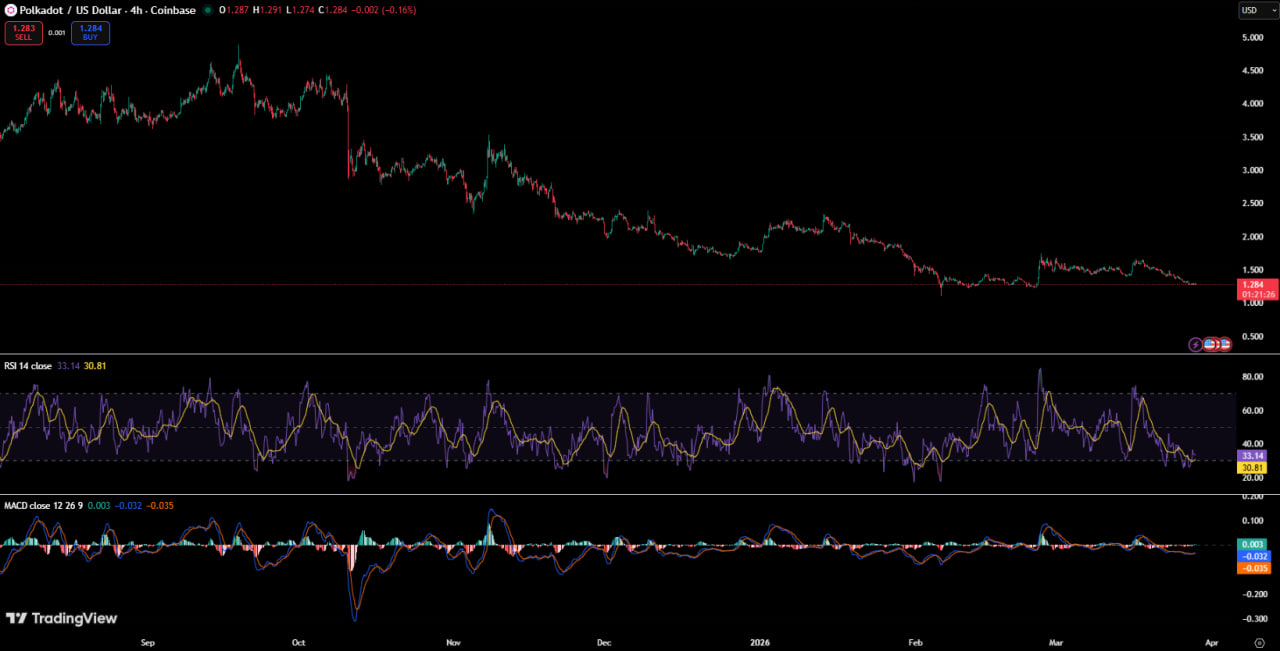
Task: Click the TradingView logo
Action: (62, 618)
